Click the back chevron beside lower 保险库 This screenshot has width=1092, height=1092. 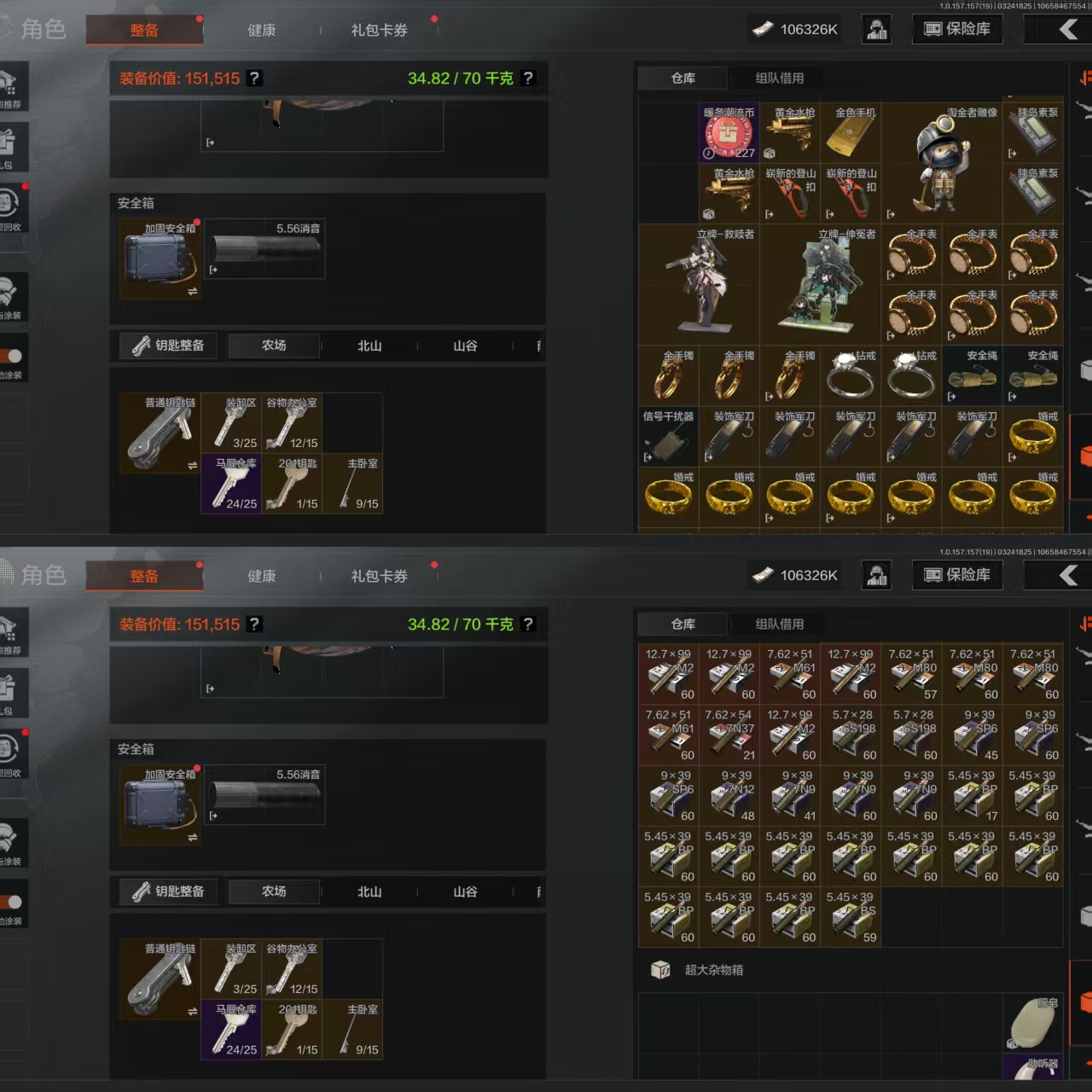coord(1068,576)
